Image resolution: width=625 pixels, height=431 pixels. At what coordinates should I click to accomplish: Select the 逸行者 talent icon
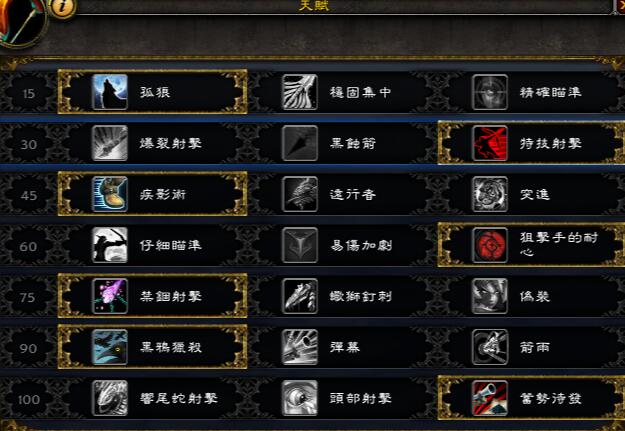pos(300,194)
